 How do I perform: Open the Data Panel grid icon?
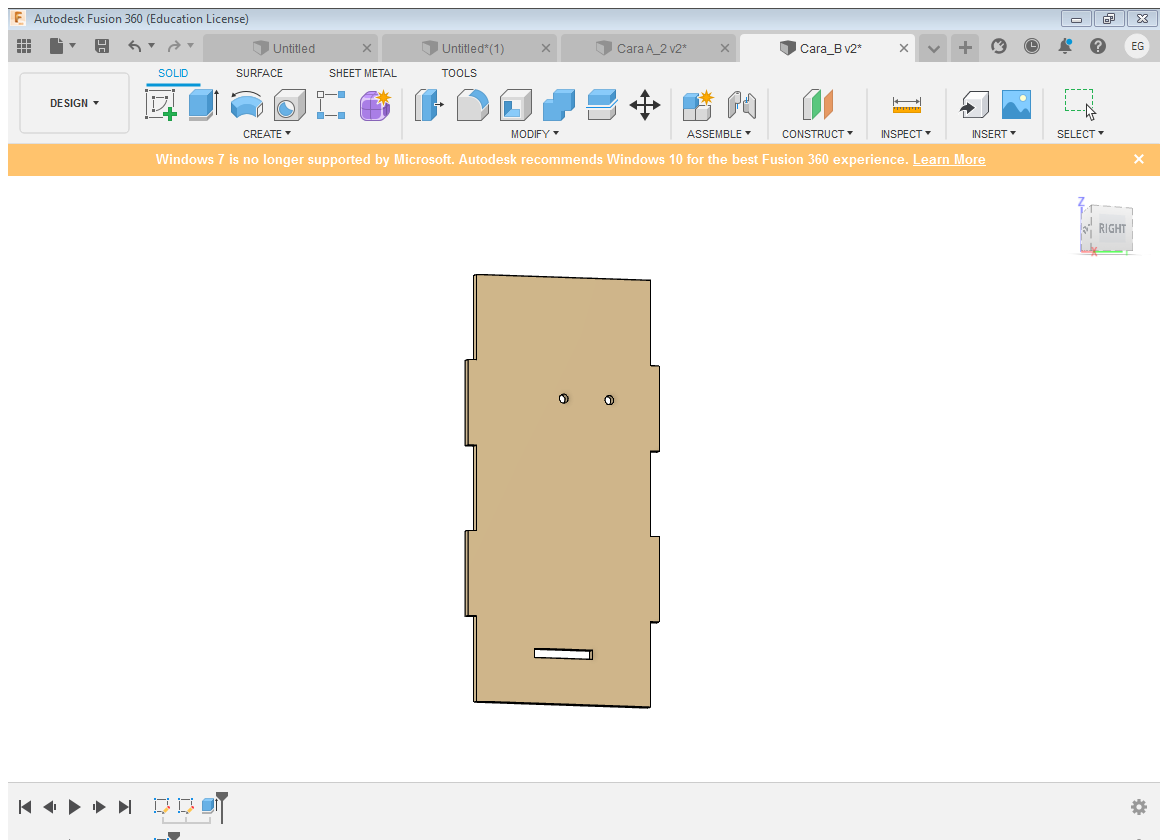click(x=24, y=47)
